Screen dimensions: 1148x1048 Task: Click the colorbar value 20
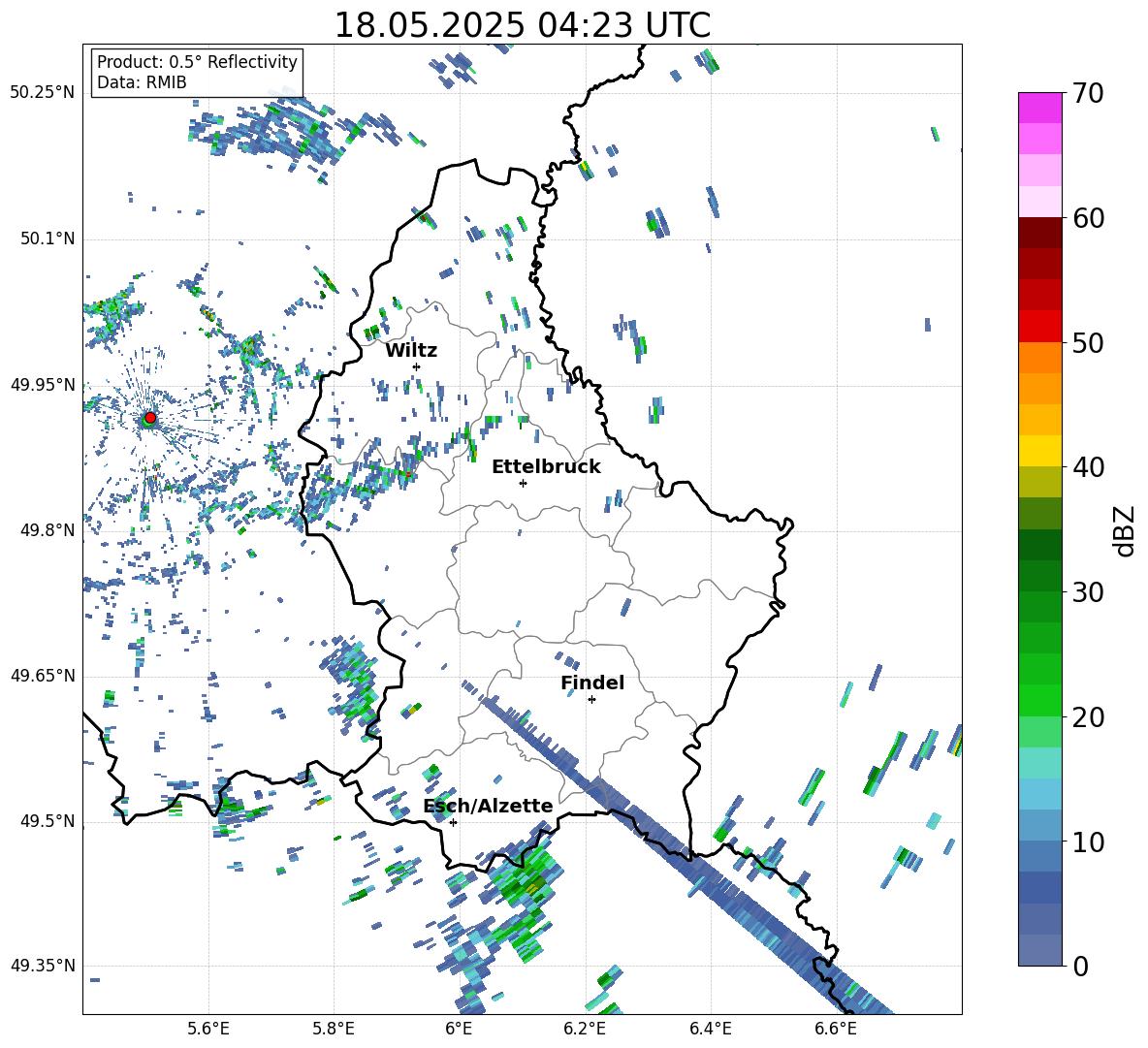pos(1088,716)
